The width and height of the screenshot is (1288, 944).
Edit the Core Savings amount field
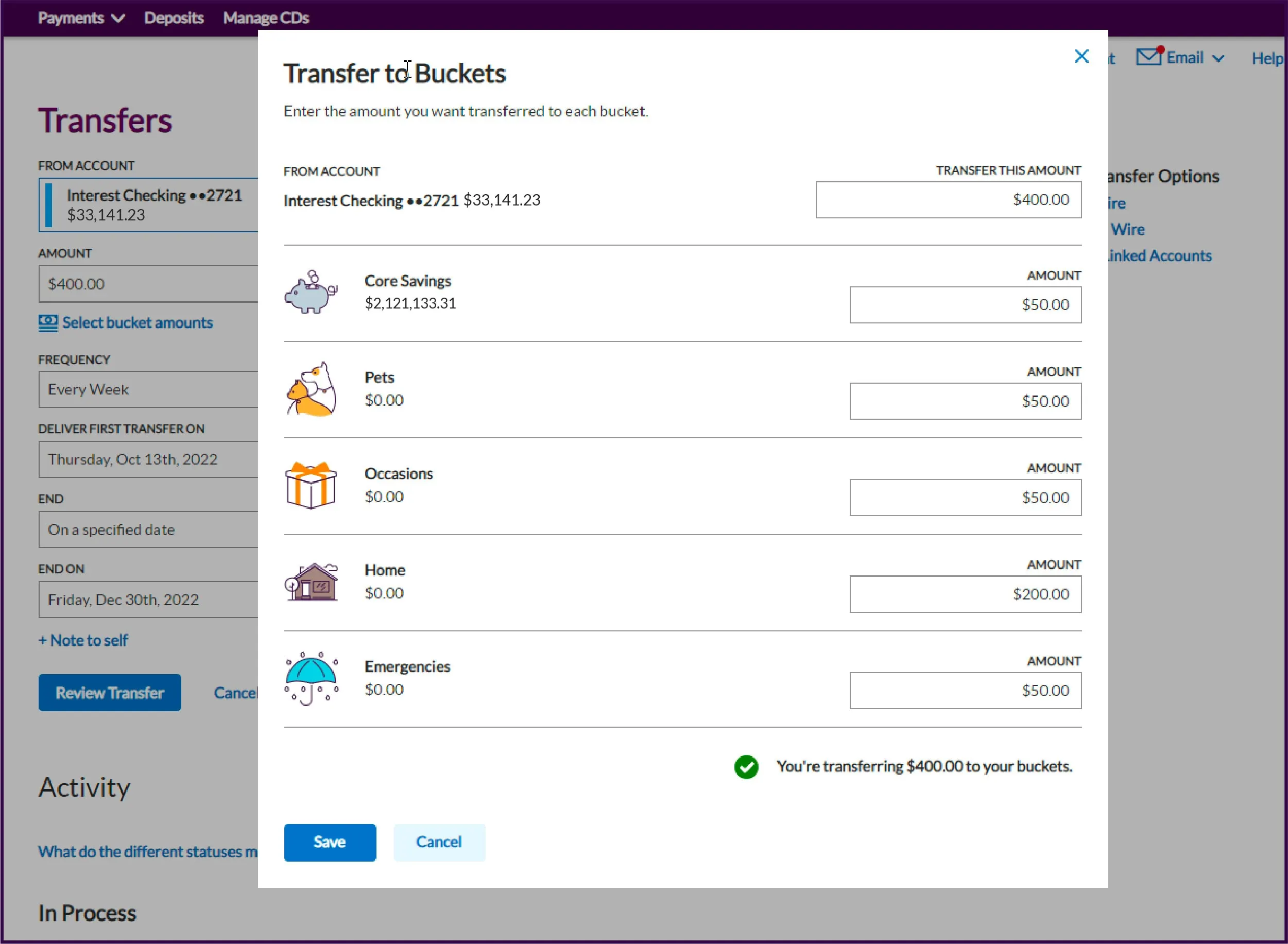click(965, 304)
